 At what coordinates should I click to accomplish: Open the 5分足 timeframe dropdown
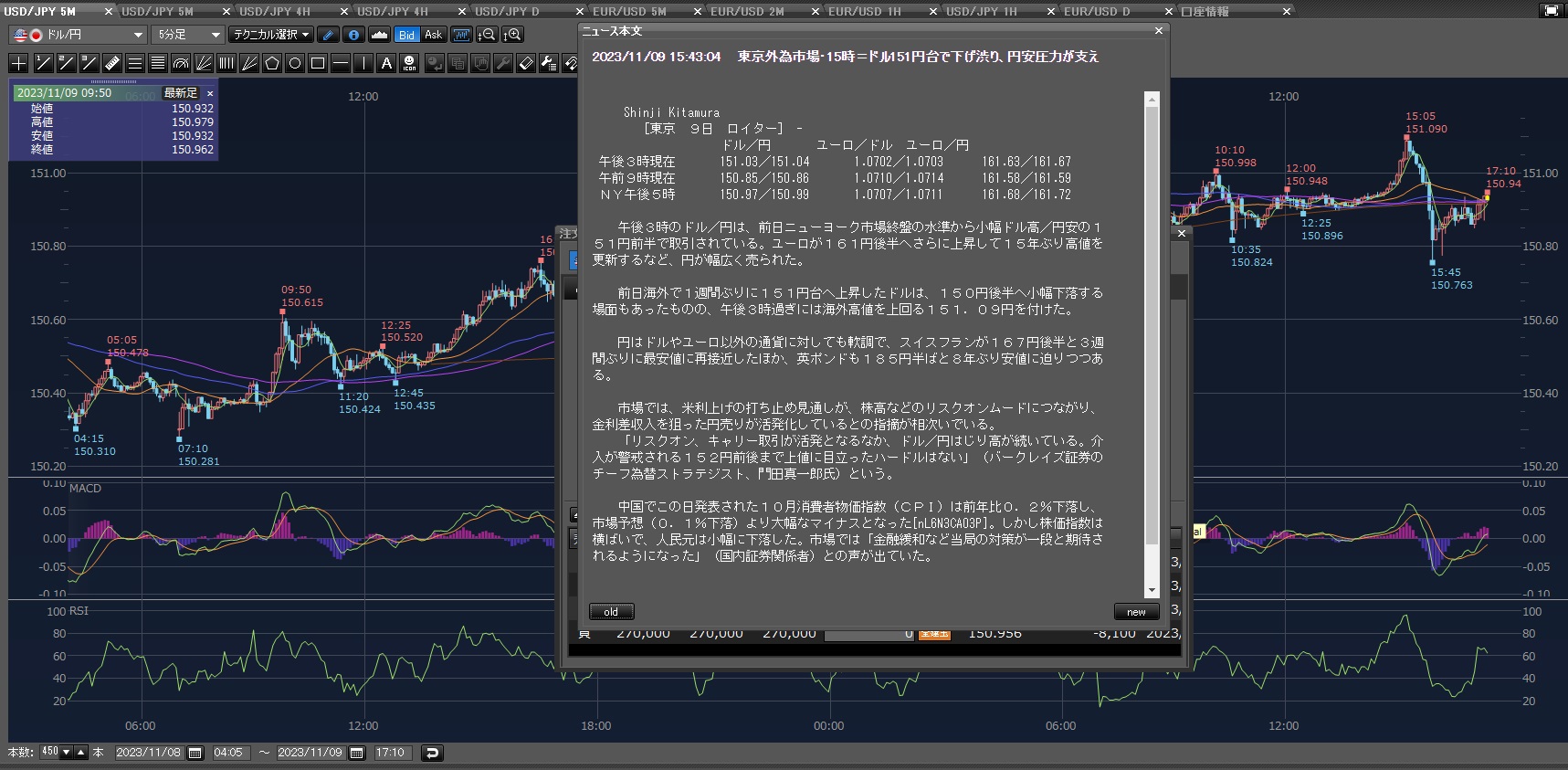[x=188, y=35]
